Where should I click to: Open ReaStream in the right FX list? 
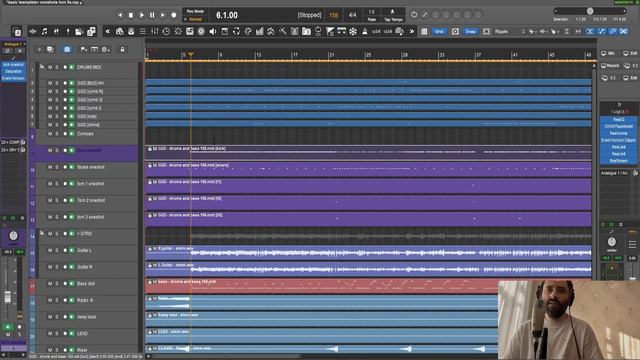coord(618,160)
